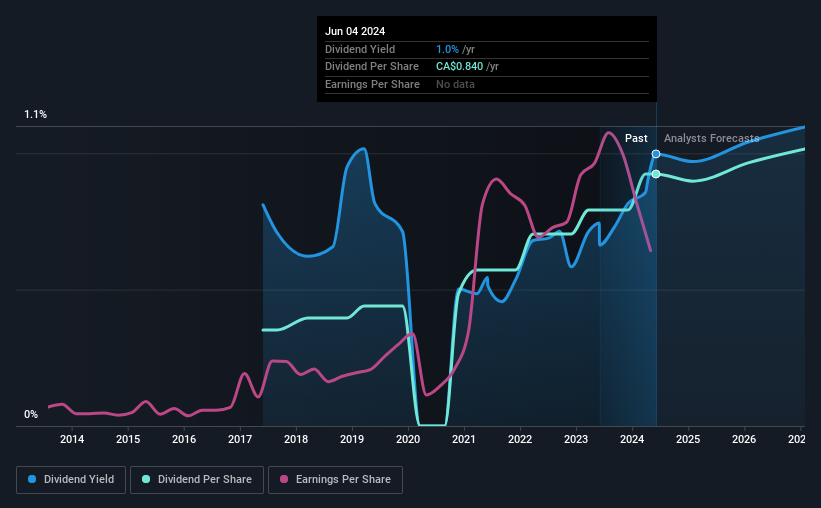Toggle the Dividend Yield legend series
Image resolution: width=821 pixels, height=508 pixels.
point(71,480)
